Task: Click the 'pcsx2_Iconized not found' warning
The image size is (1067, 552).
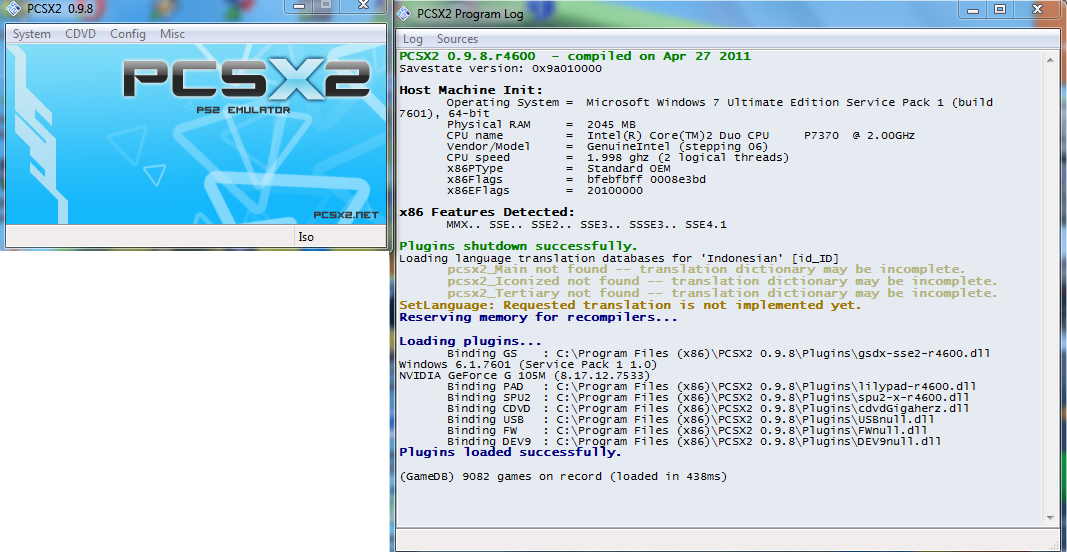Action: 722,281
